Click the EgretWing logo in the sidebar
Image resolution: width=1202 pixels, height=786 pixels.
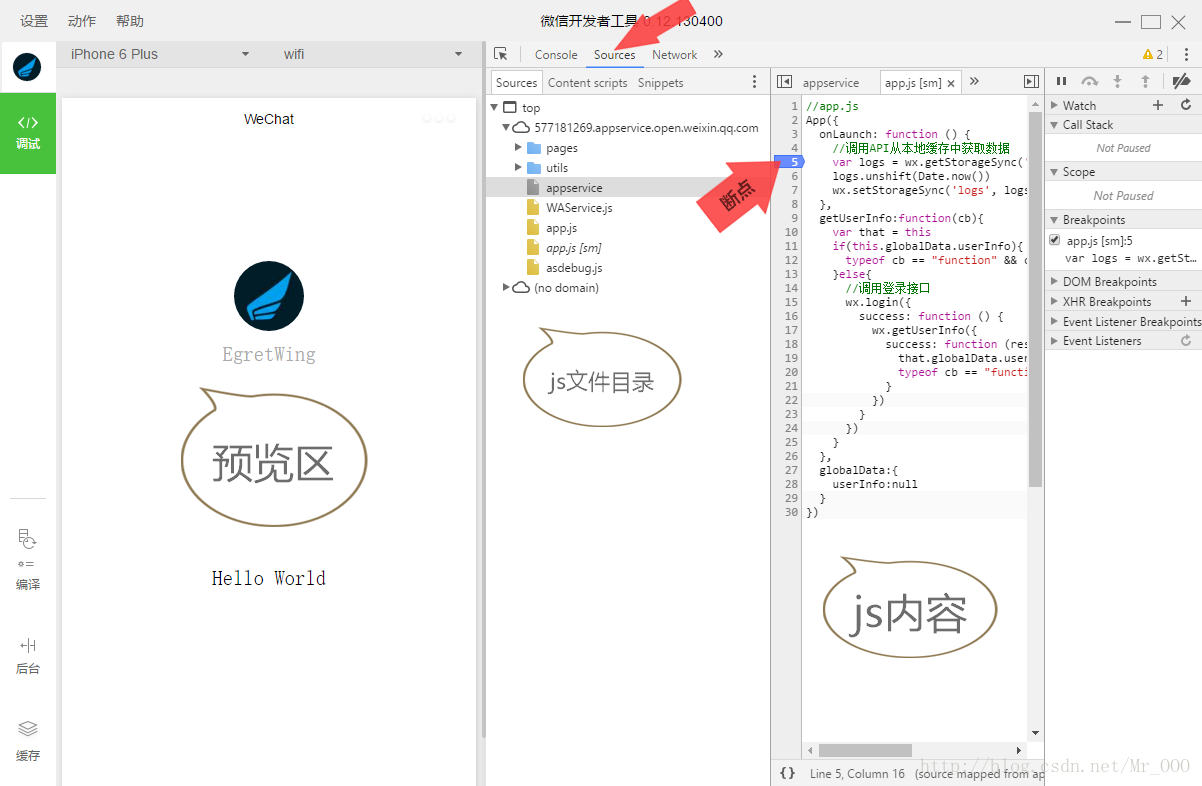(x=27, y=67)
